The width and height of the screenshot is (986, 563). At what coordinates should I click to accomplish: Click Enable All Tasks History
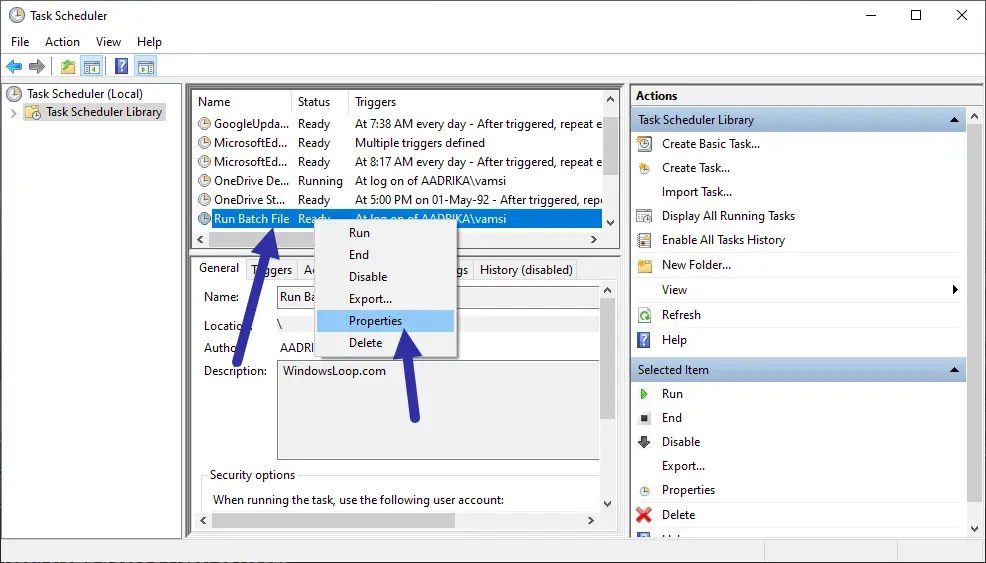(723, 240)
